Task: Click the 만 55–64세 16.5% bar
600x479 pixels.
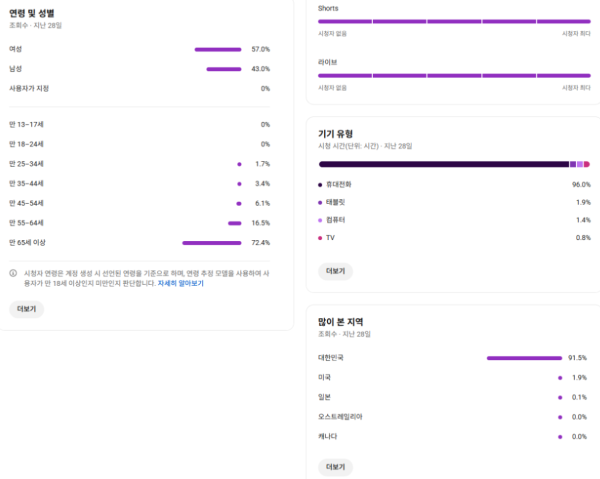Action: coord(235,223)
